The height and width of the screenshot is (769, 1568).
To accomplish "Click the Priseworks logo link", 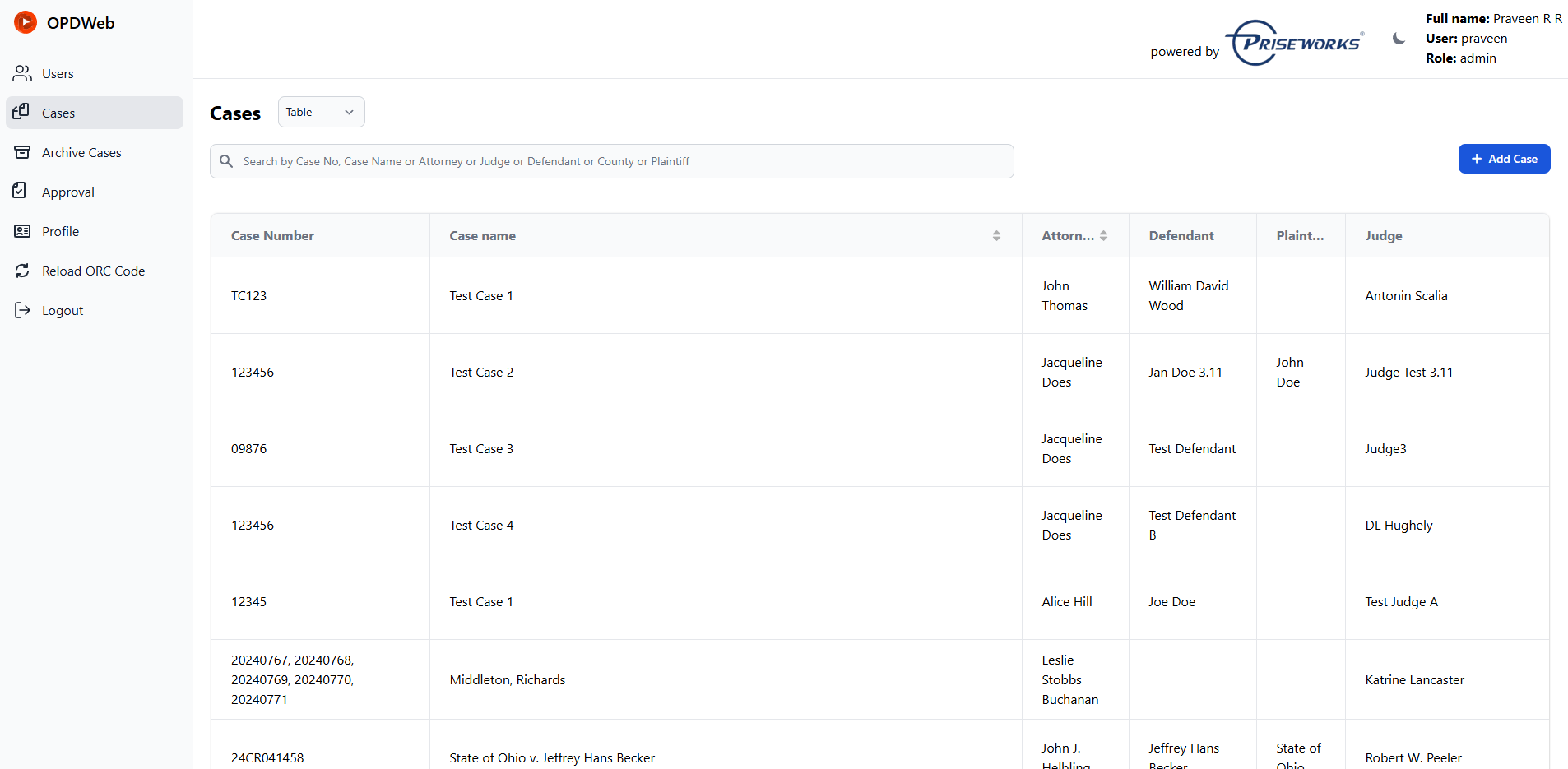I will click(1295, 43).
